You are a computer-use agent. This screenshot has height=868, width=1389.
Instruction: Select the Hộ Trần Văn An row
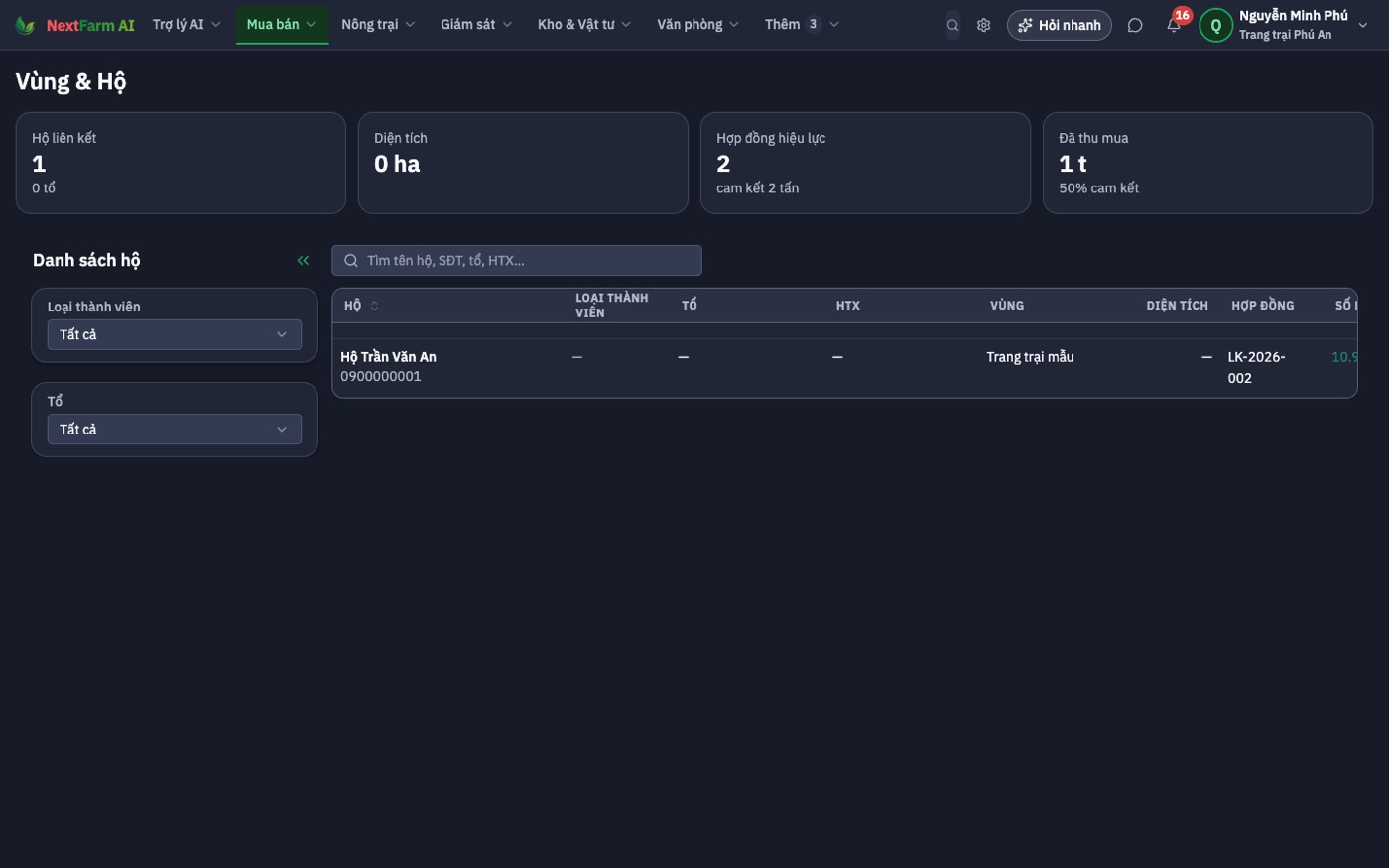pos(844,367)
